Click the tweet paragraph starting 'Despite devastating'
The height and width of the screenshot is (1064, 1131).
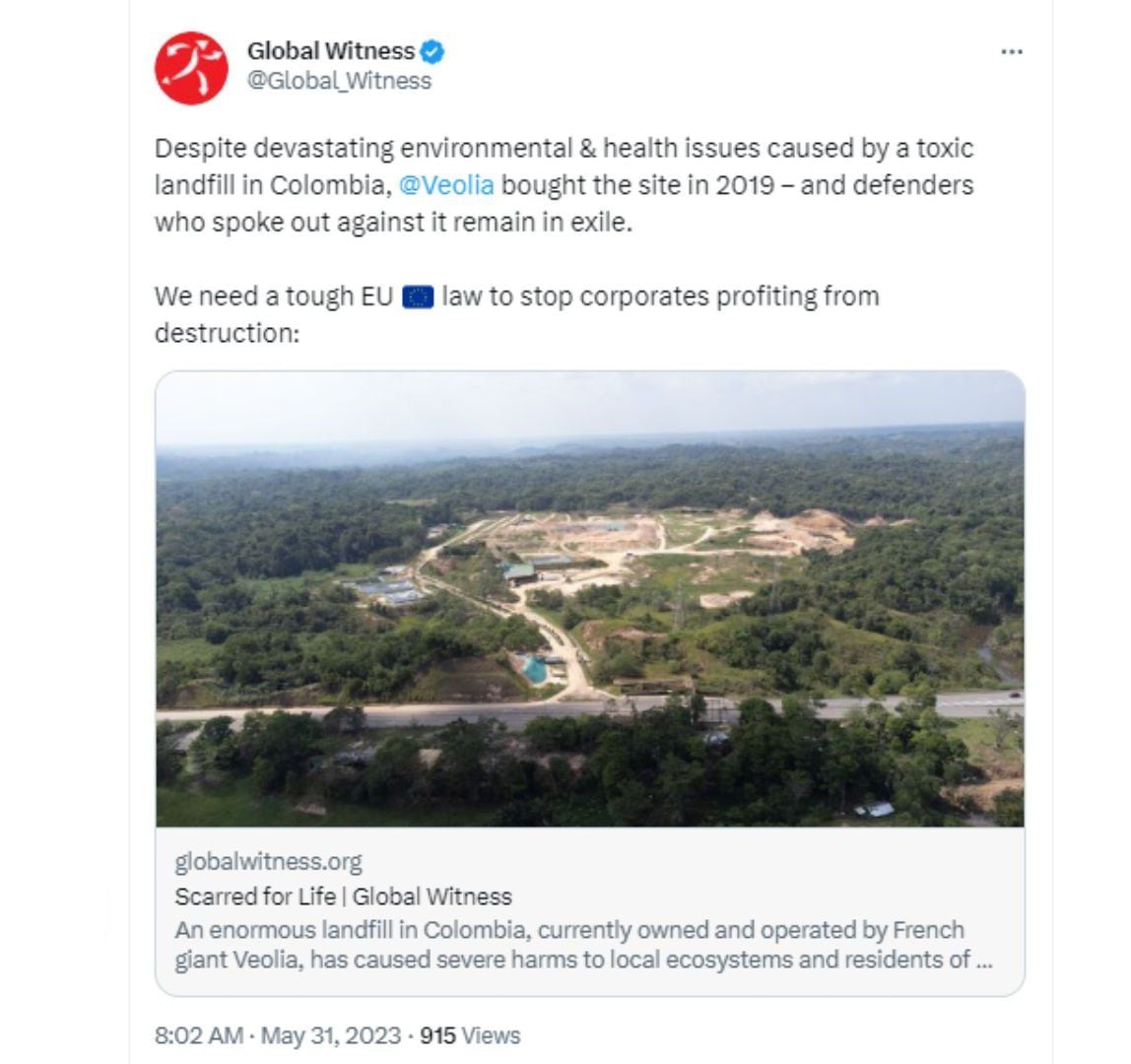564,149
